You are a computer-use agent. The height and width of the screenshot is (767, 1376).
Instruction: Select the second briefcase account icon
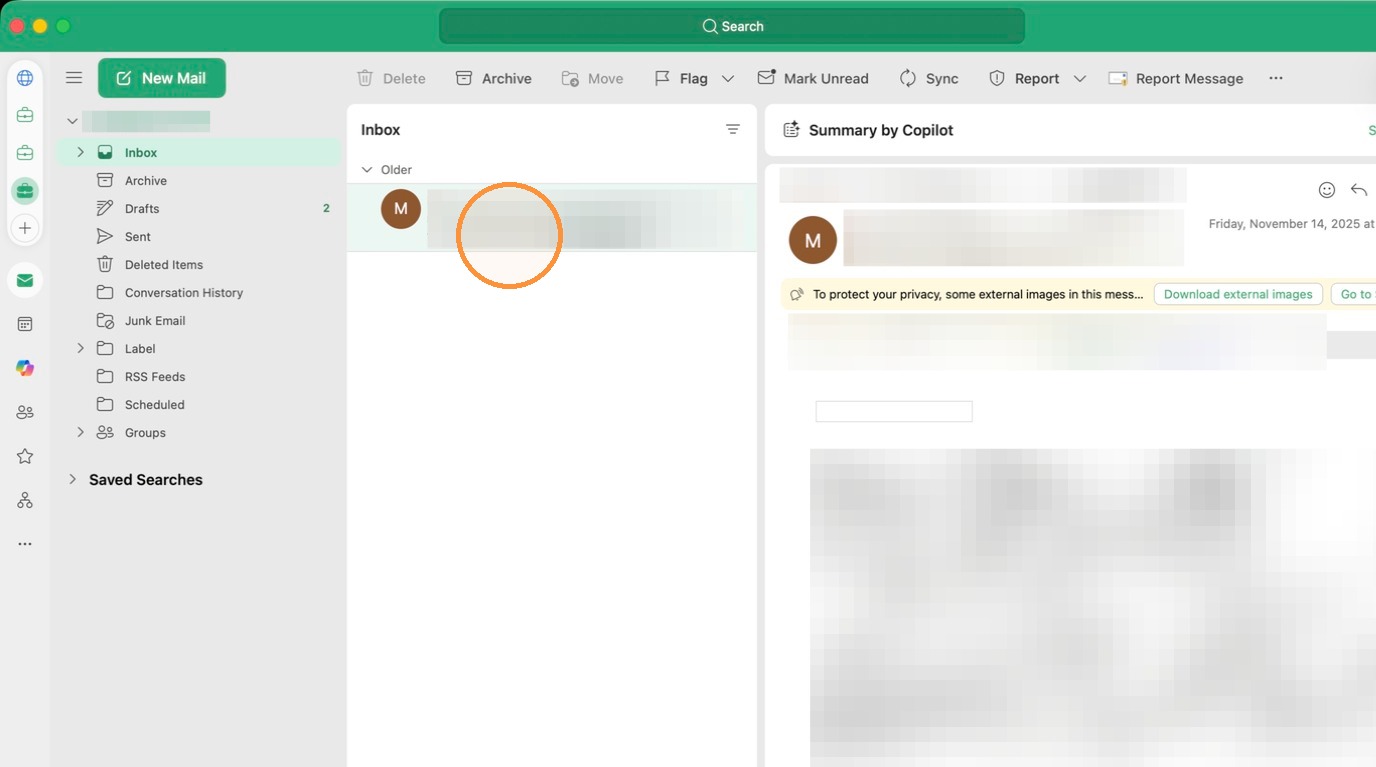[x=25, y=152]
